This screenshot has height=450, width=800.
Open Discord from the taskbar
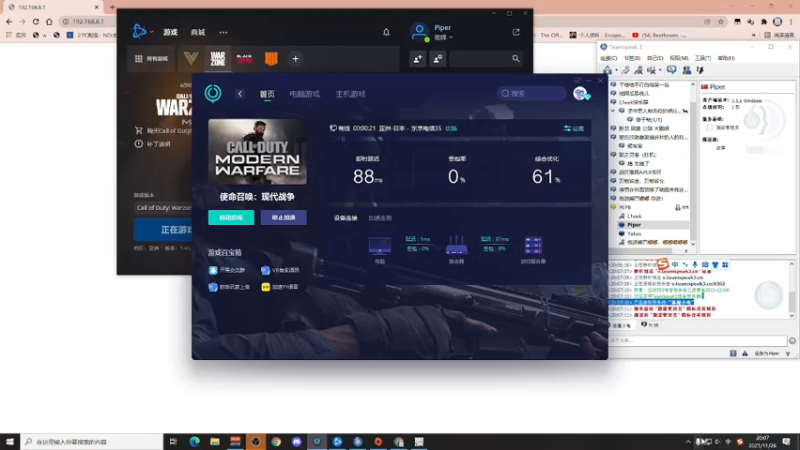tap(296, 441)
